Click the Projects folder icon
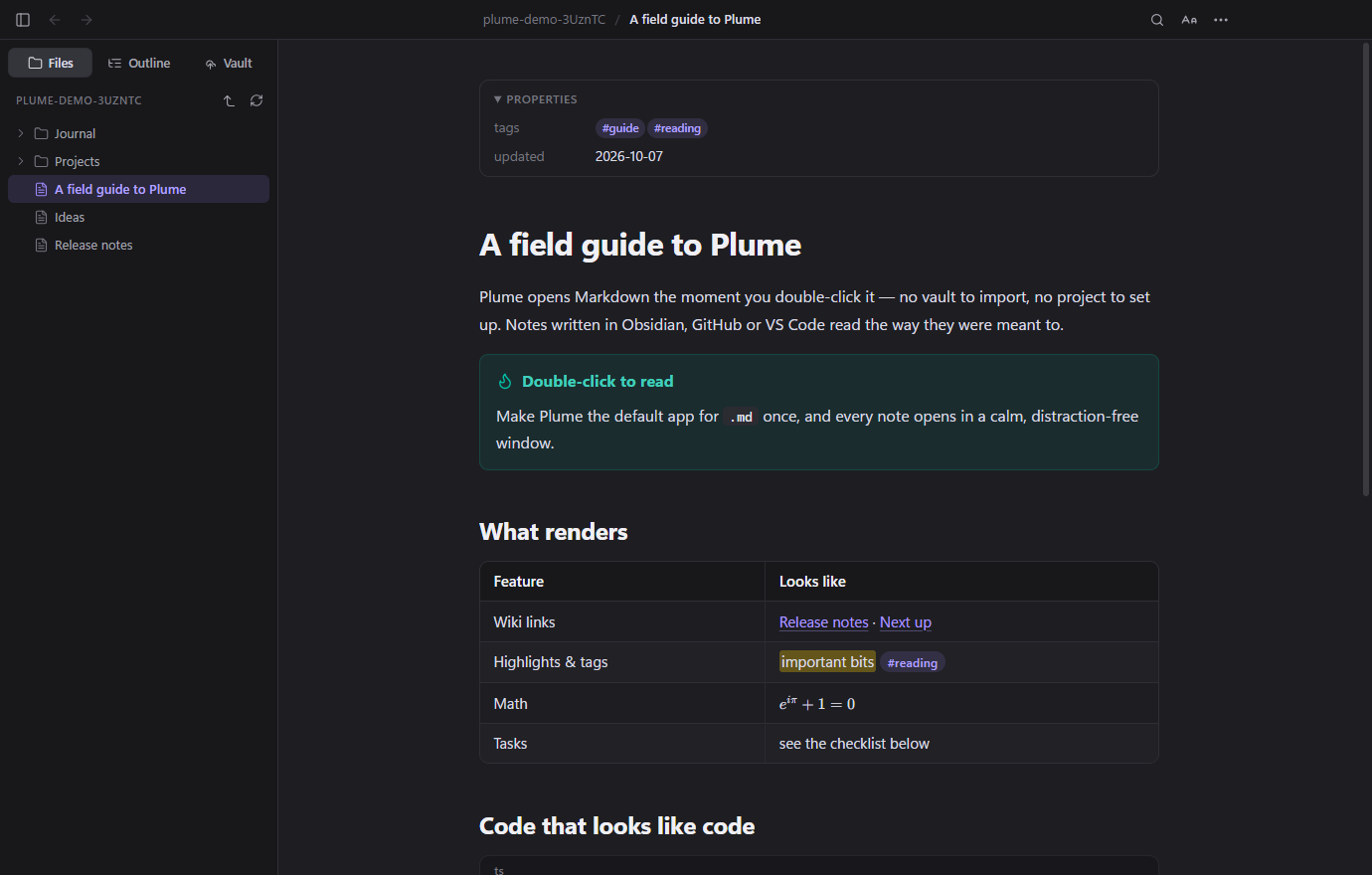This screenshot has height=875, width=1372. tap(41, 161)
